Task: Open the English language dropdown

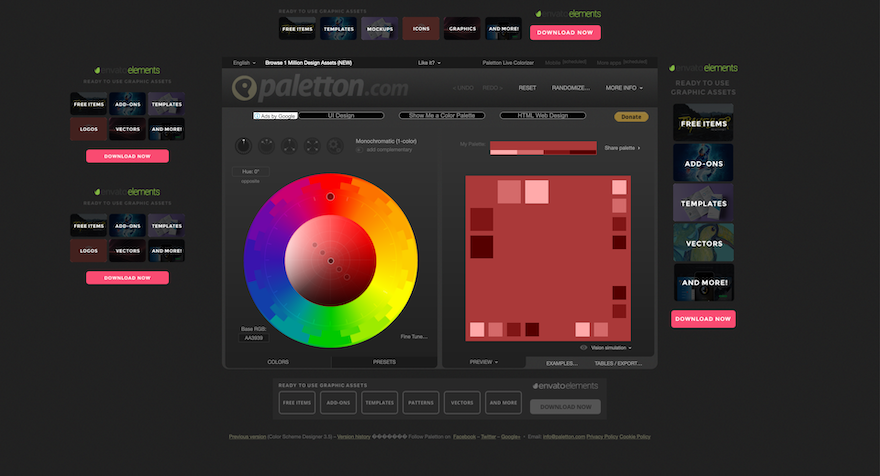Action: pos(244,63)
